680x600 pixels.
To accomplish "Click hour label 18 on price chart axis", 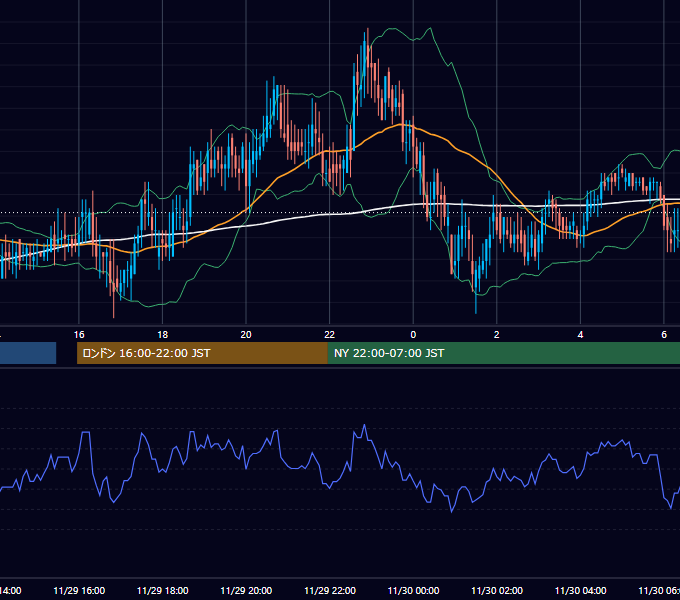I will click(x=163, y=334).
